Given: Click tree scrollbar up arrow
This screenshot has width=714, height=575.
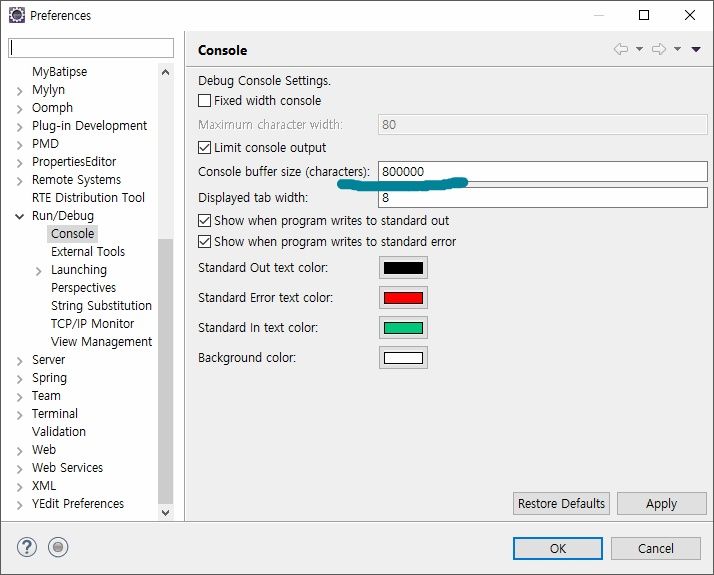Looking at the screenshot, I should coord(166,72).
